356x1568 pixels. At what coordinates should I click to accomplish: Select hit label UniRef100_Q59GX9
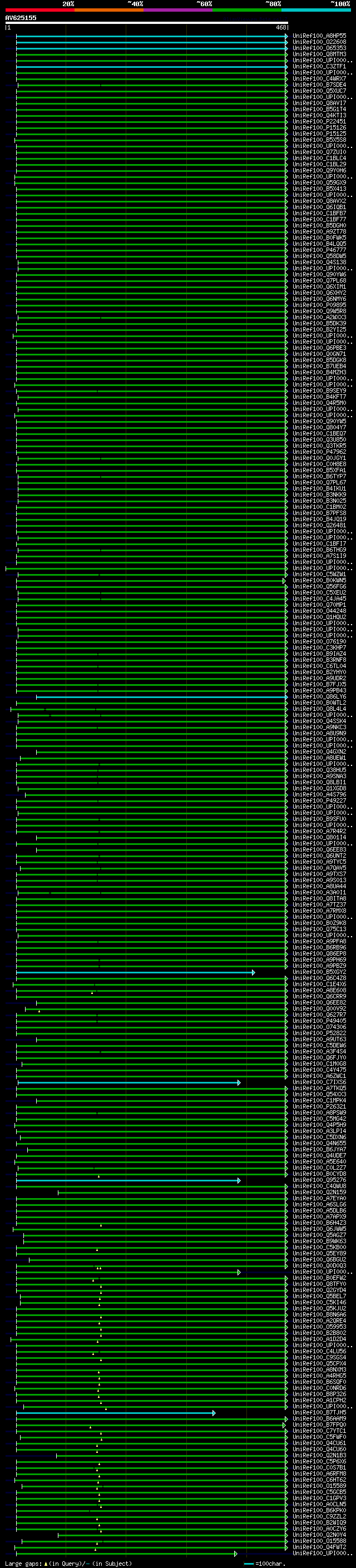[319, 182]
